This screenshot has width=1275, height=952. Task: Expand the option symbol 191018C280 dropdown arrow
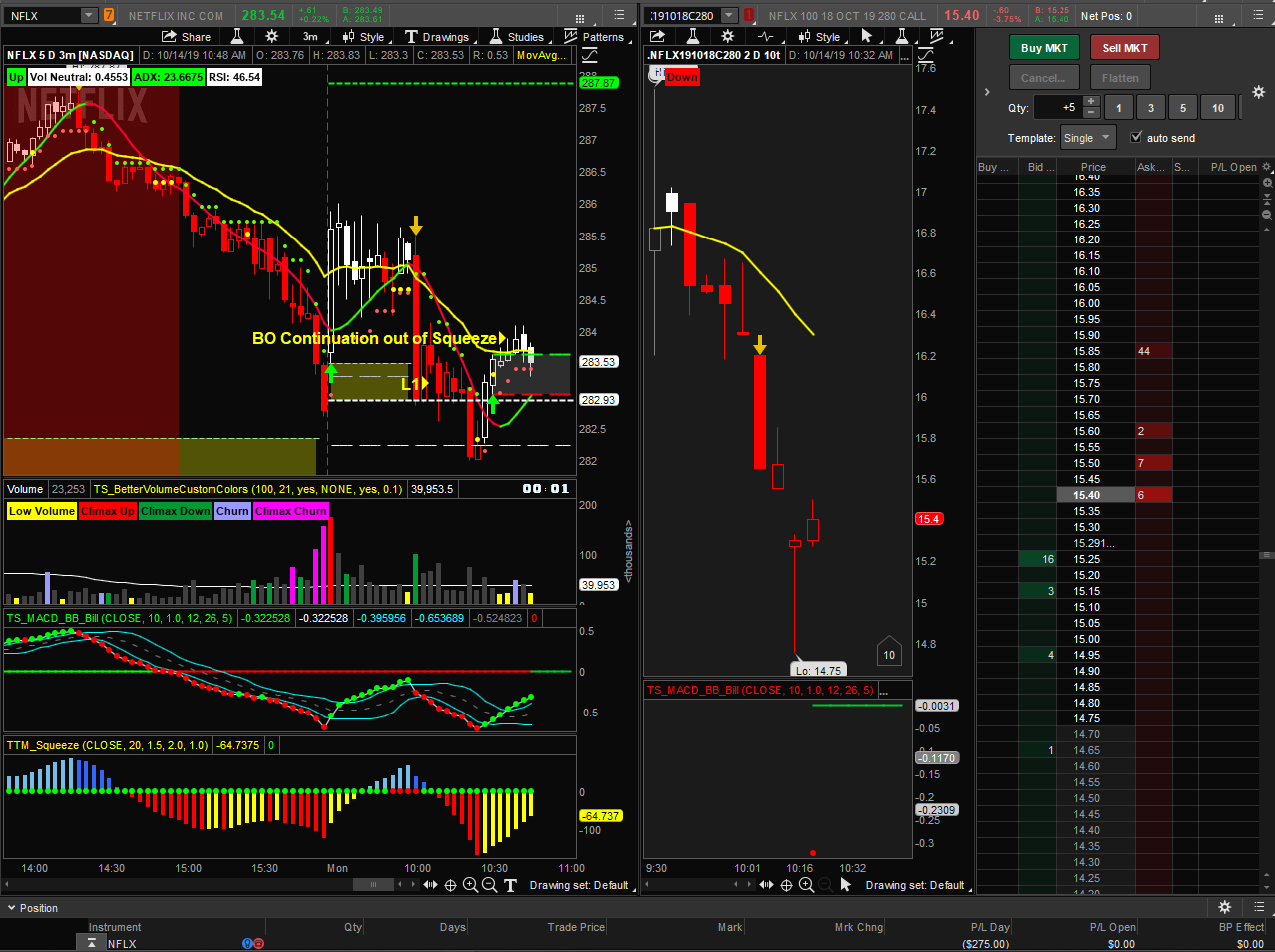tap(730, 15)
